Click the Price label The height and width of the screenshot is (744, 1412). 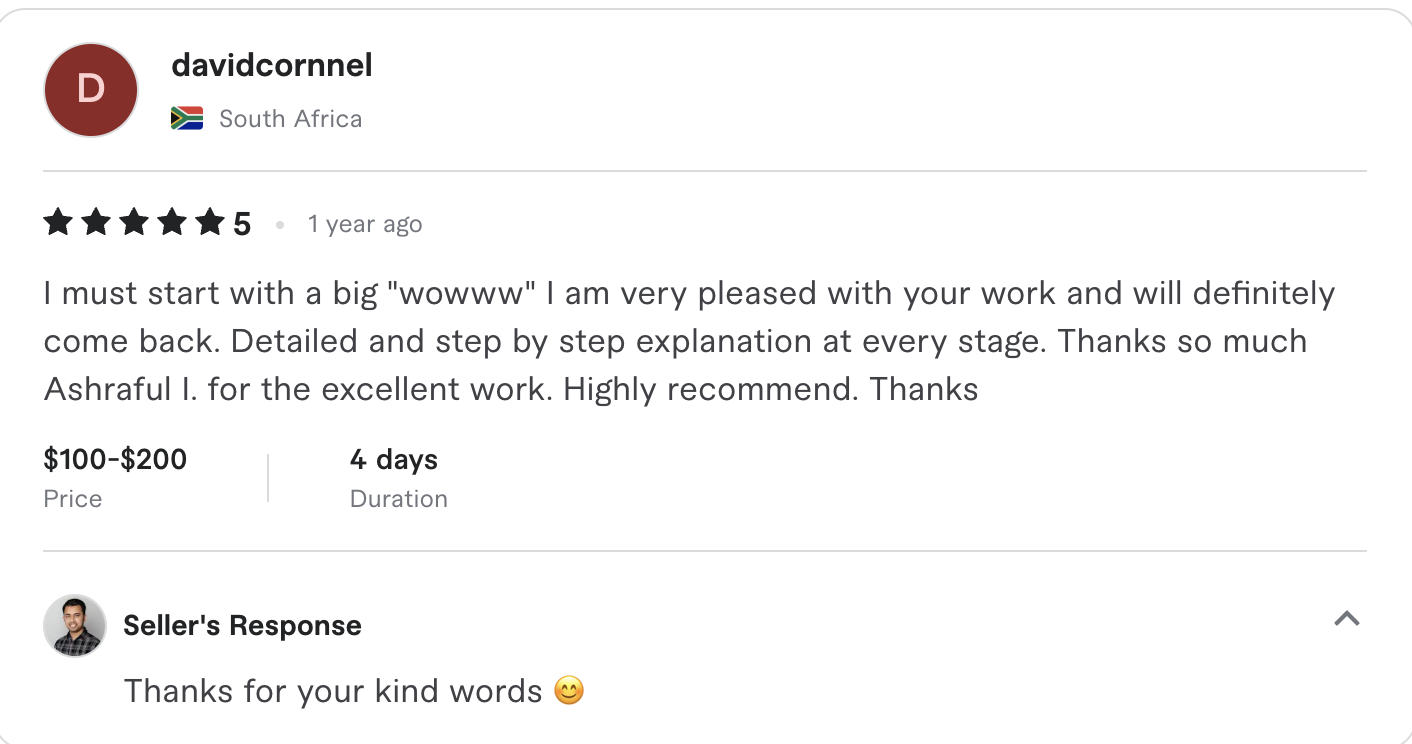[x=72, y=498]
